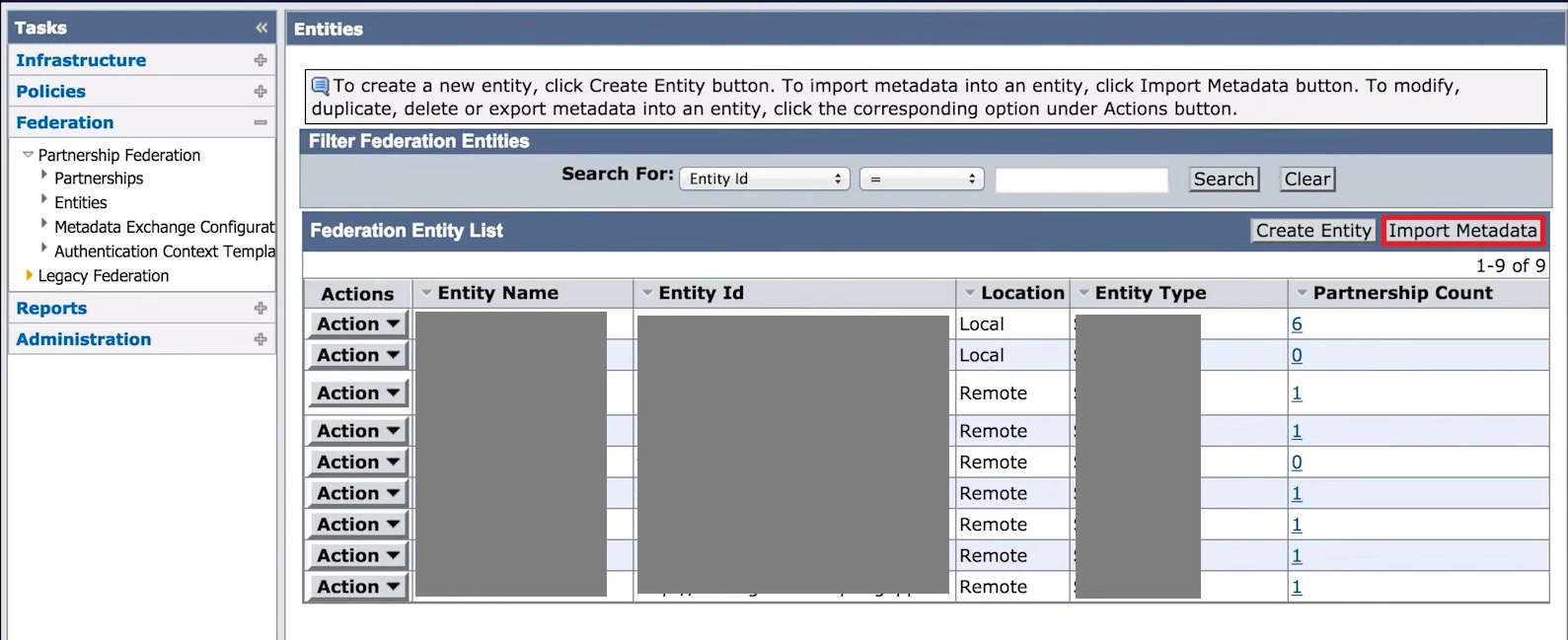Click the 1-9 of 9 pager text
The width and height of the screenshot is (1568, 640).
1510,266
